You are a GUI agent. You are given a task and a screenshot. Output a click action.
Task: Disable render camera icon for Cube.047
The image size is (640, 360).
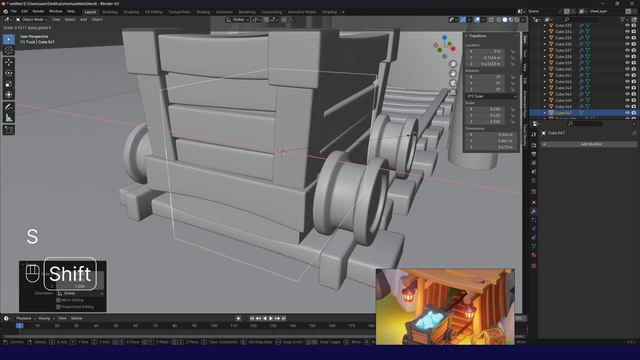634,113
